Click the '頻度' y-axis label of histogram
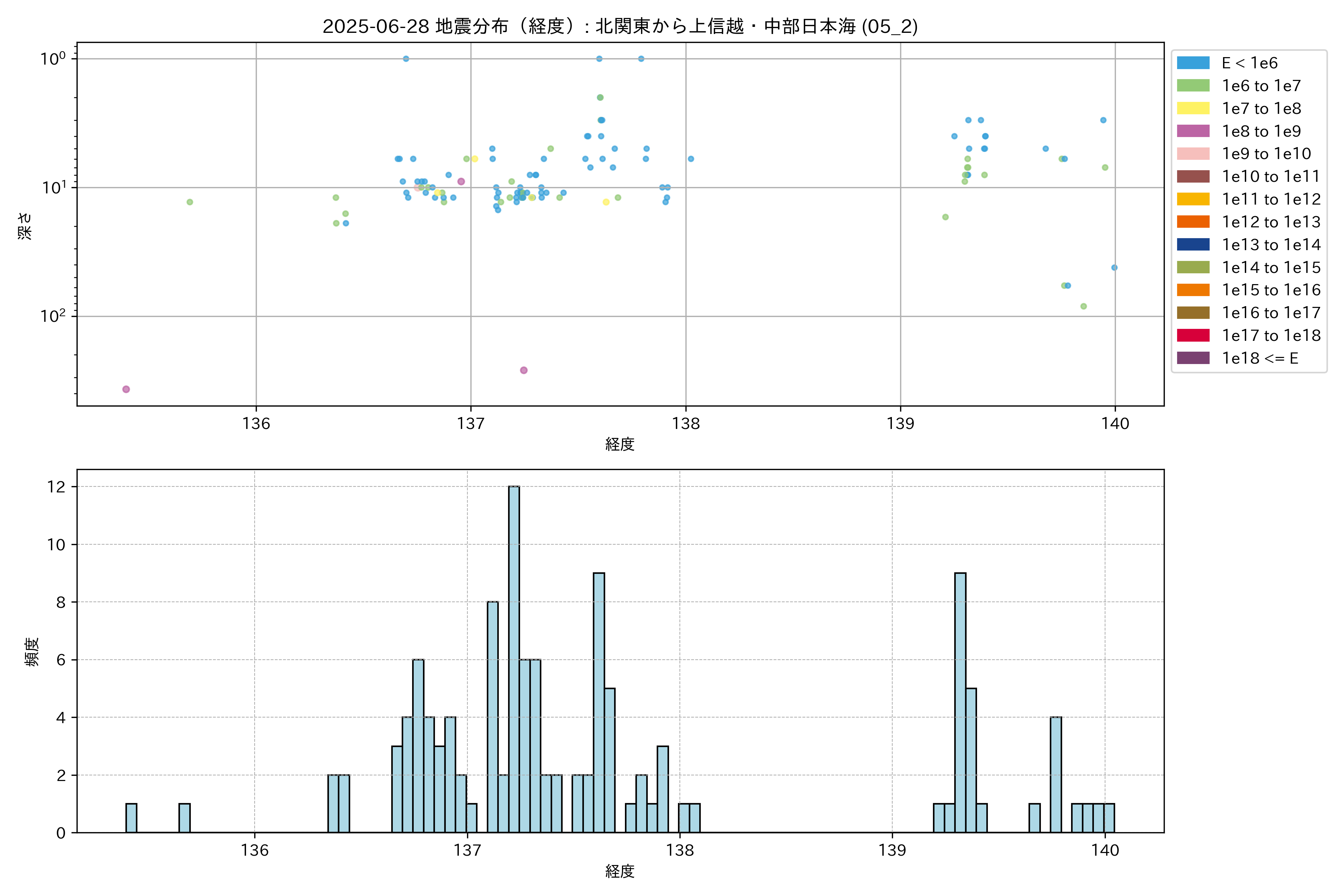The height and width of the screenshot is (896, 1344). (x=32, y=651)
